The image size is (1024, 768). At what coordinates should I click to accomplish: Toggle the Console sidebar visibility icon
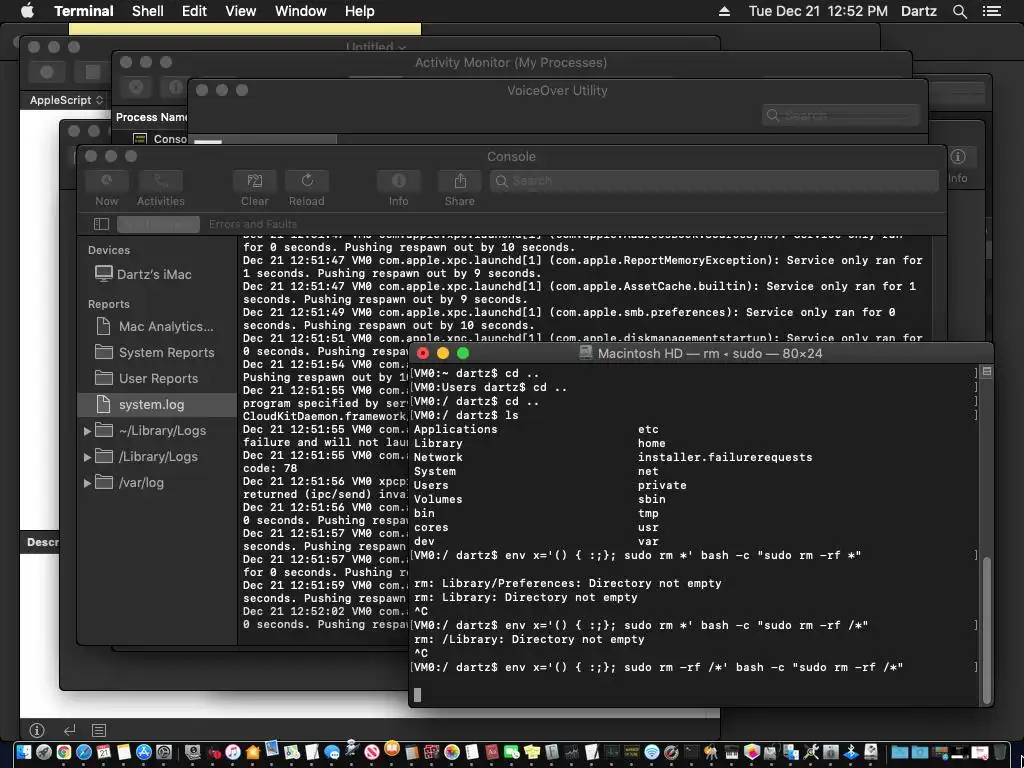(x=101, y=224)
